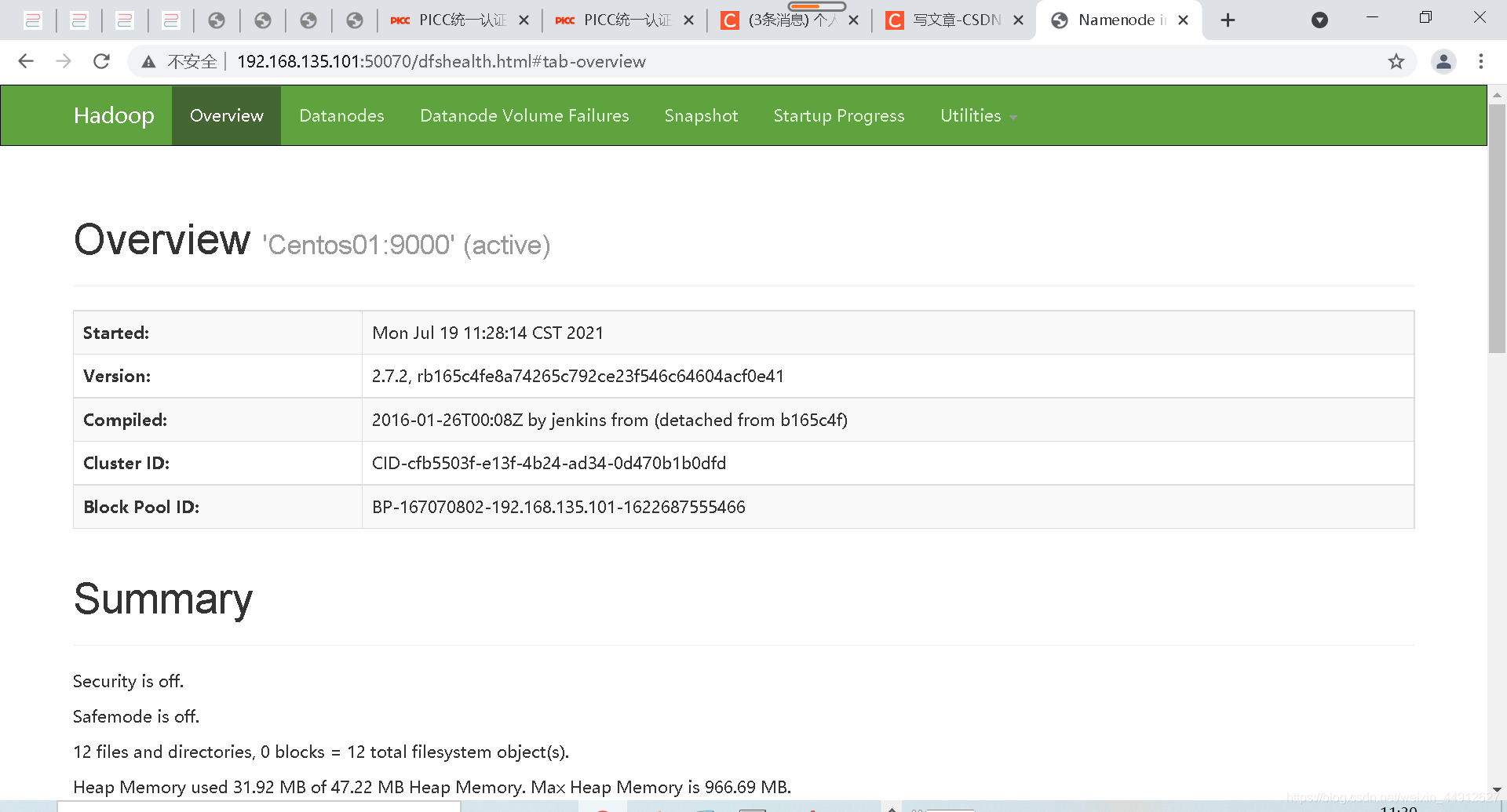Click the browser forward arrow

pyautogui.click(x=64, y=61)
